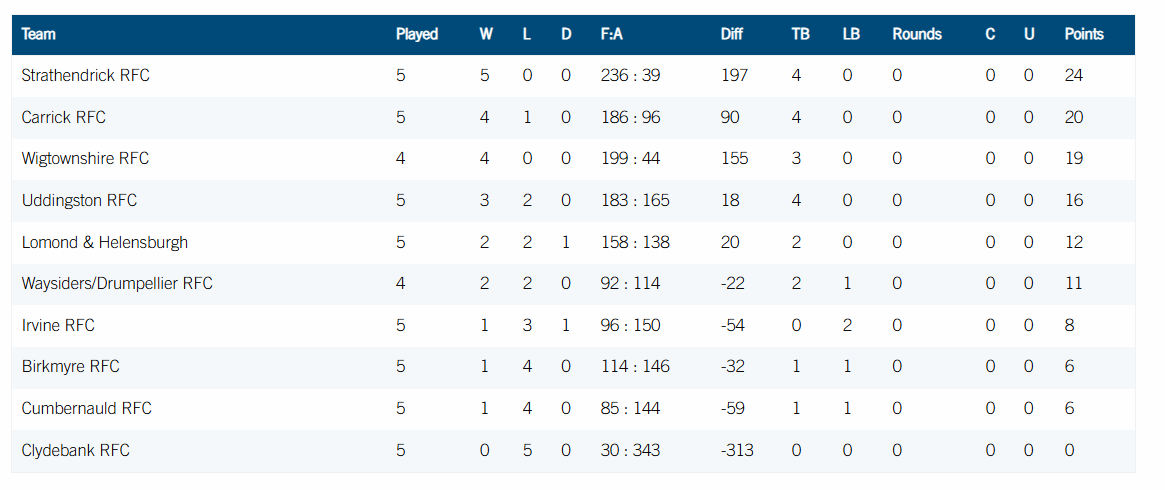Select the TB column header
The height and width of the screenshot is (490, 1165).
pyautogui.click(x=800, y=34)
